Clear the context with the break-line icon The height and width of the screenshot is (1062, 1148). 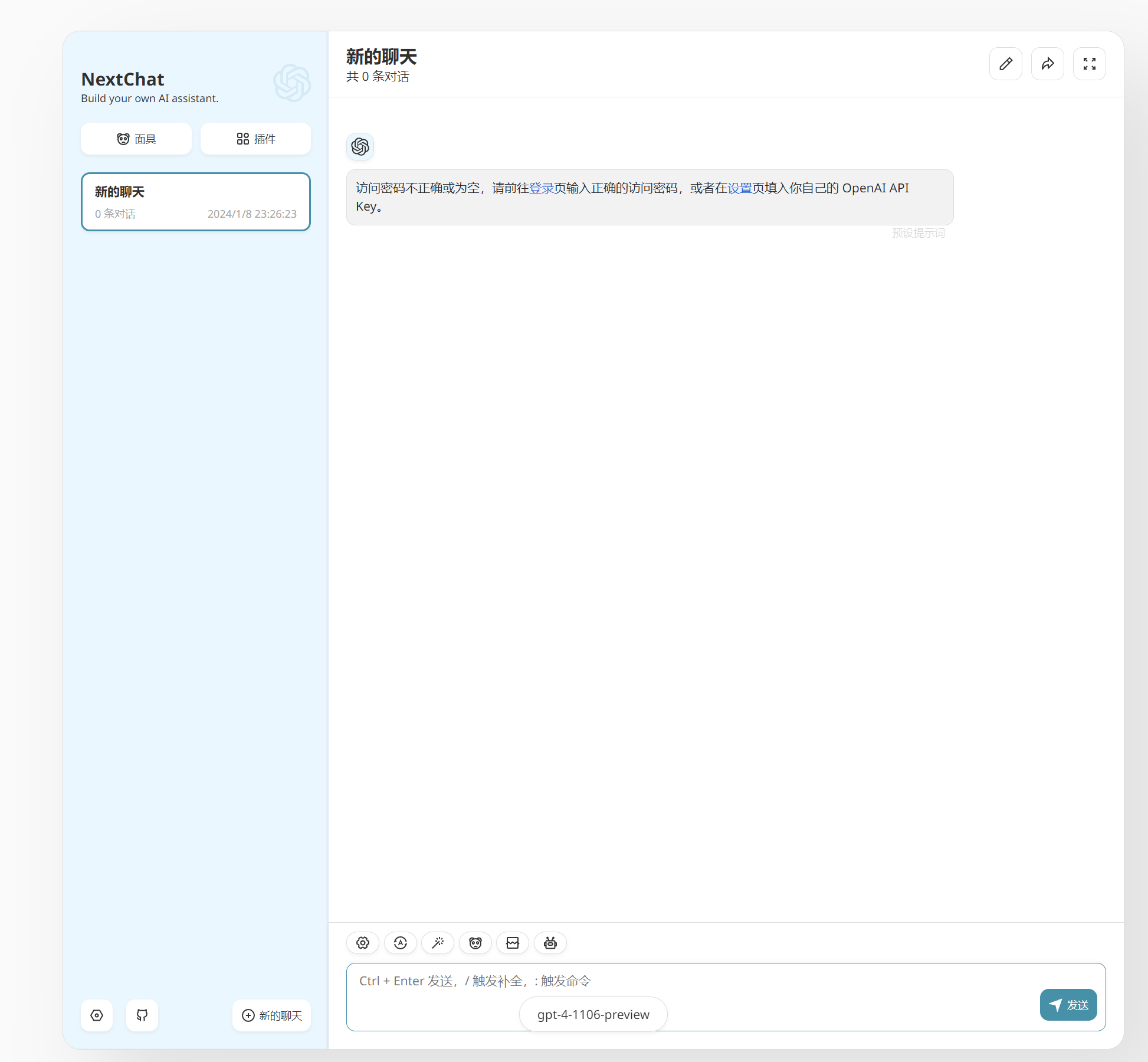tap(513, 943)
